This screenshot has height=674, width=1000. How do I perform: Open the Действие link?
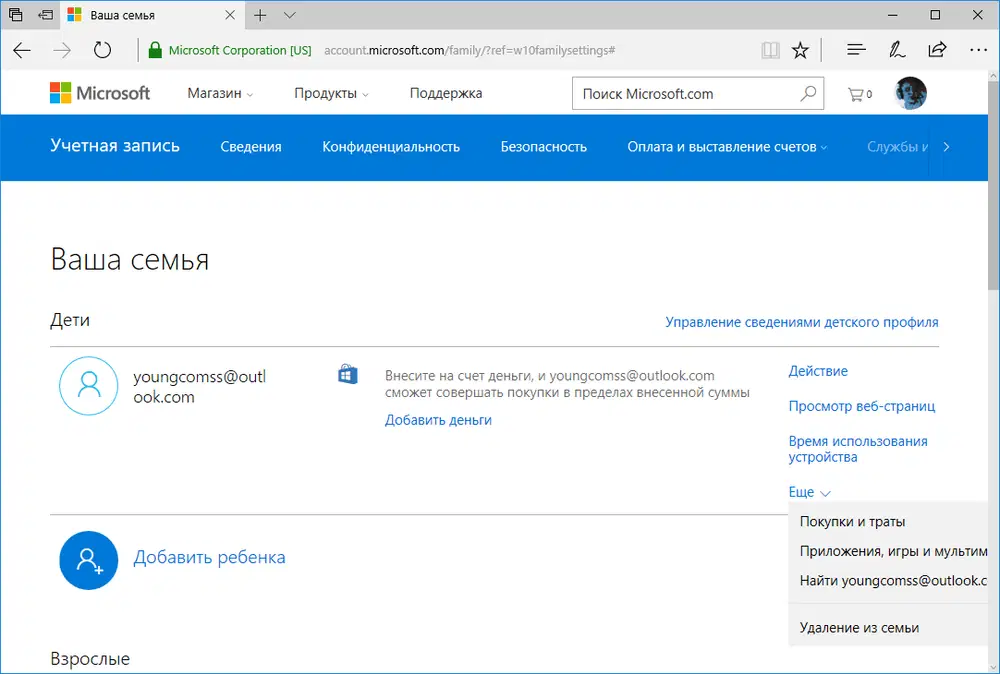(818, 371)
